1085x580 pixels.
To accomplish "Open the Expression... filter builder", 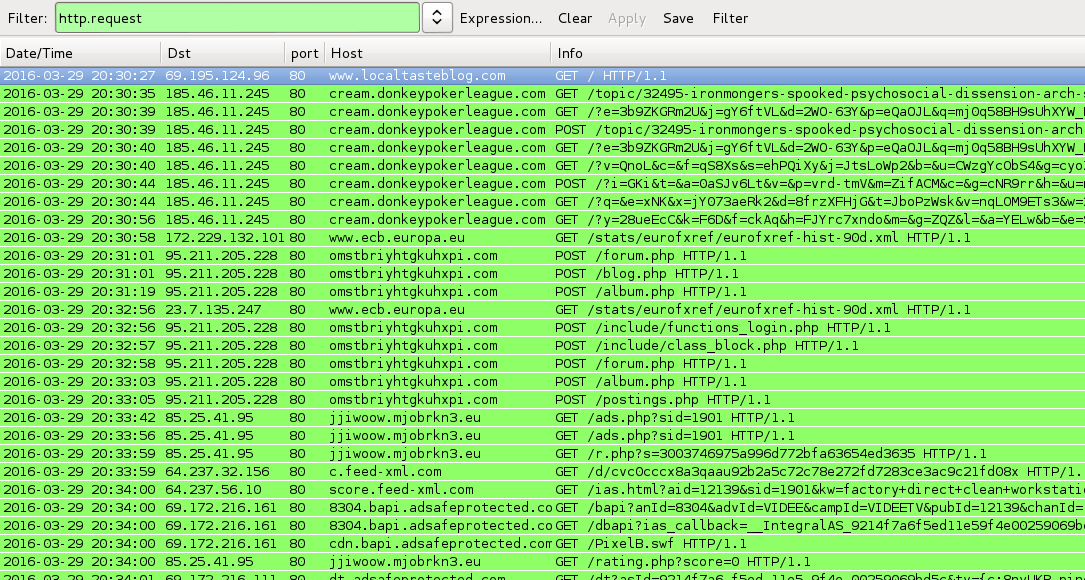I will click(500, 18).
